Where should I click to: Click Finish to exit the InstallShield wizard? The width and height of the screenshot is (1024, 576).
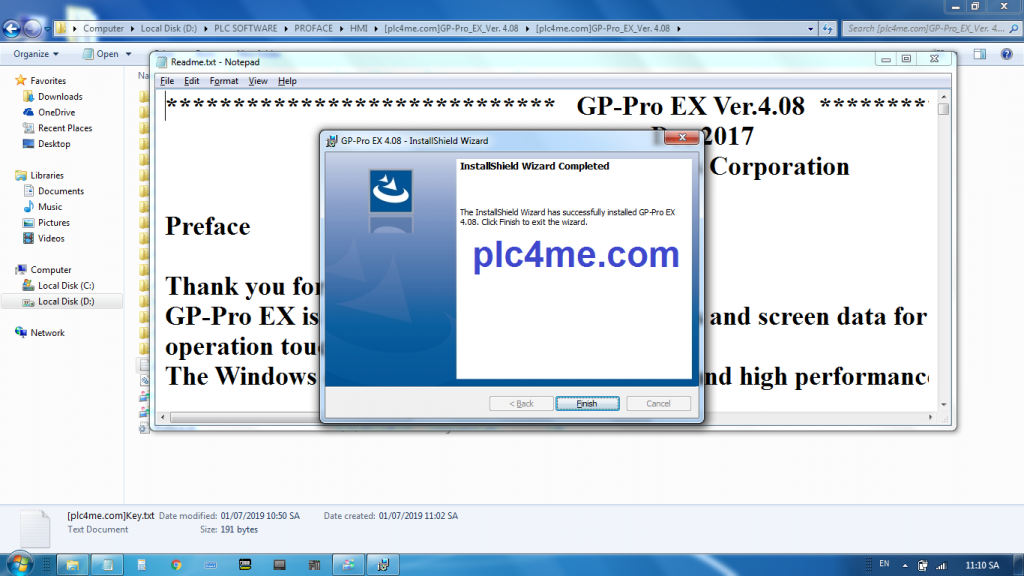[587, 404]
